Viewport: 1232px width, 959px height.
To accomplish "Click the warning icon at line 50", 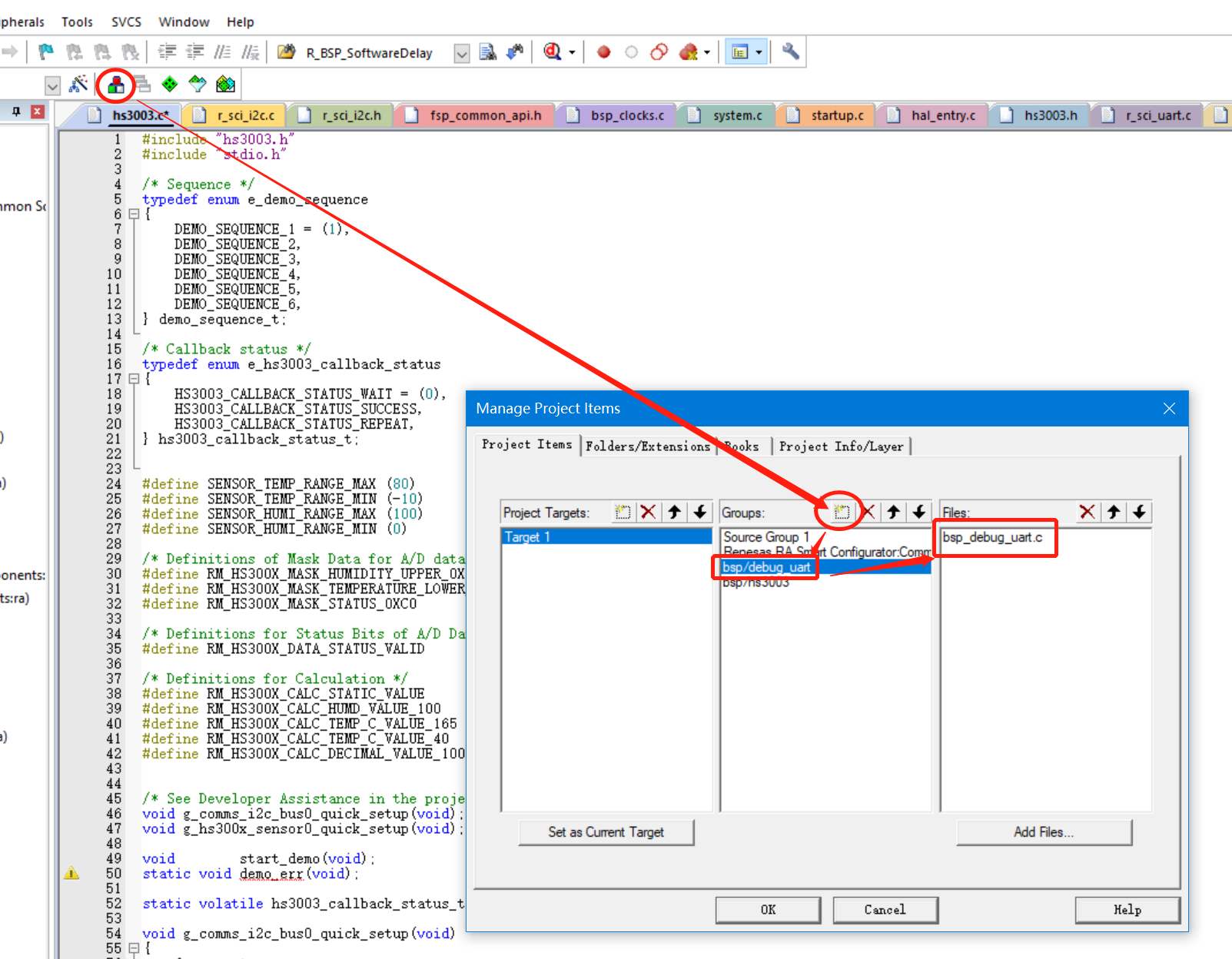I will point(71,873).
